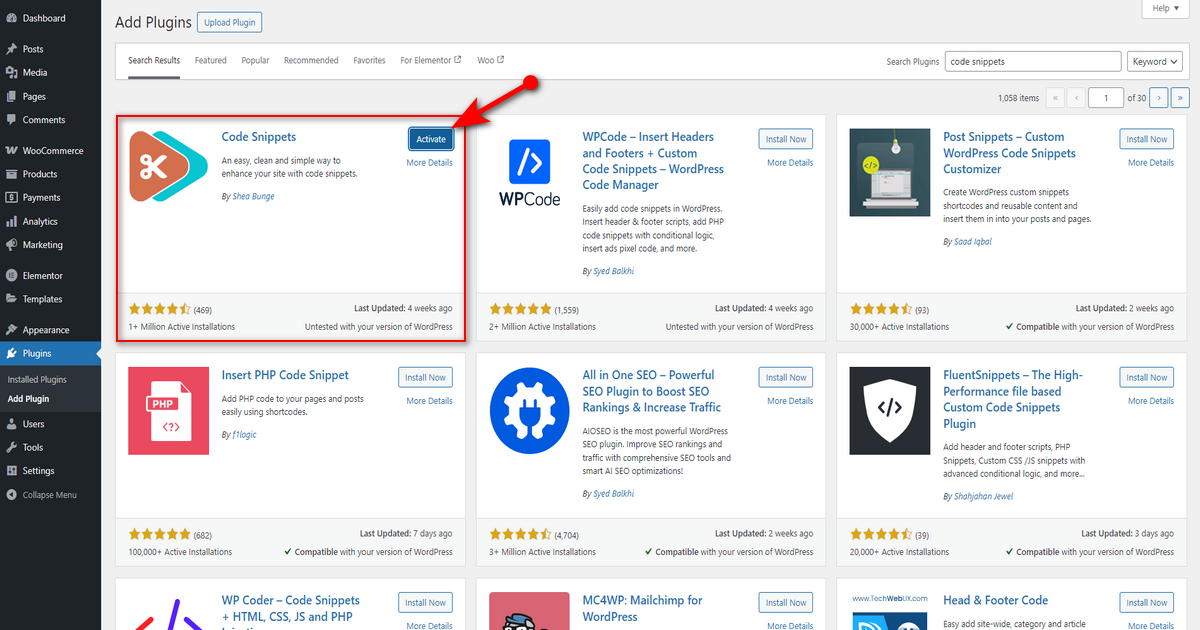
Task: Install the Head & Footer Code plugin
Action: 1147,602
